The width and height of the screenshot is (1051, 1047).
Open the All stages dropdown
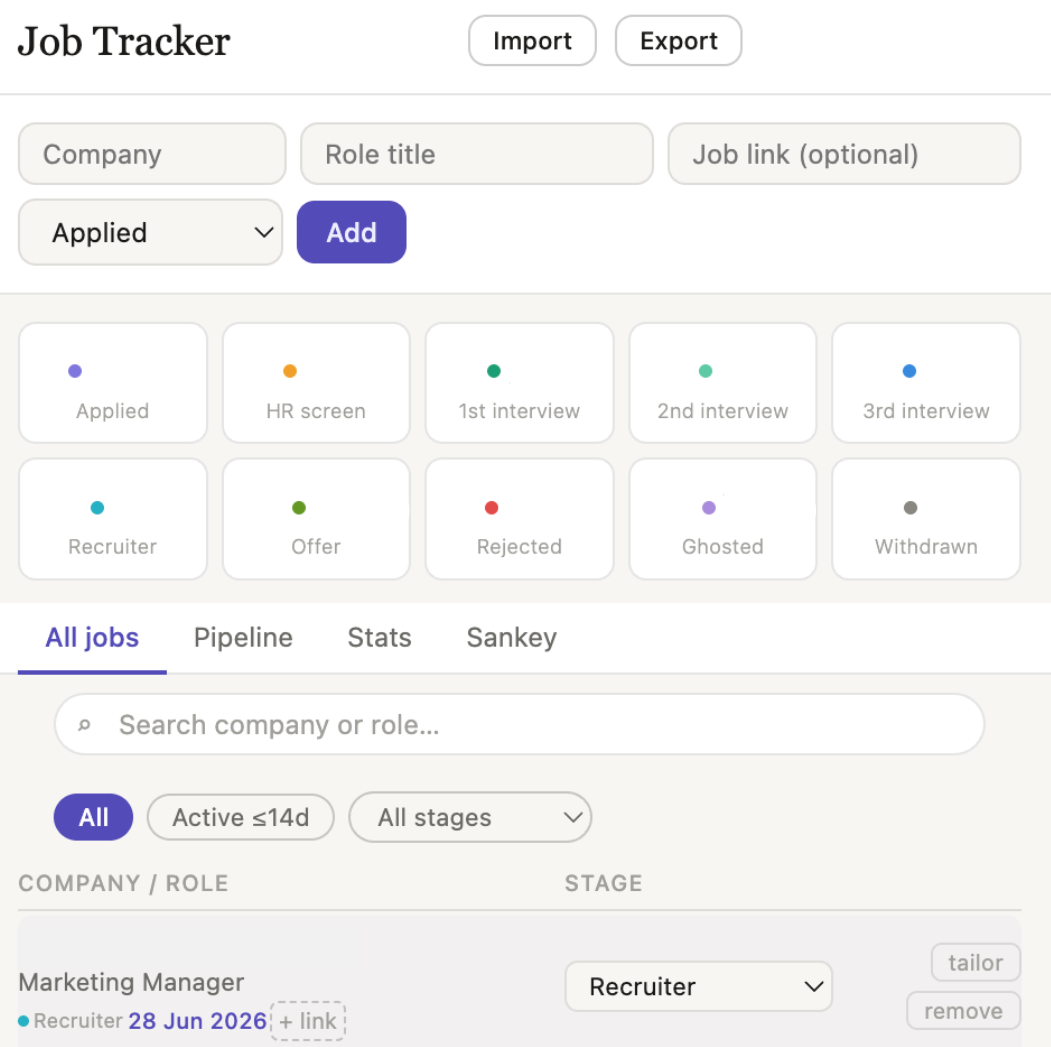tap(470, 817)
